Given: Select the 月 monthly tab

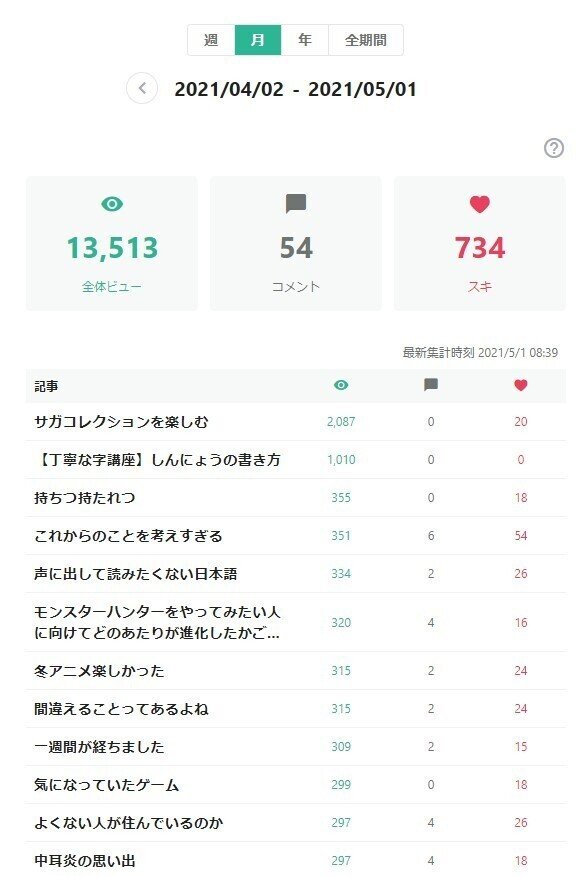Looking at the screenshot, I should pos(257,41).
